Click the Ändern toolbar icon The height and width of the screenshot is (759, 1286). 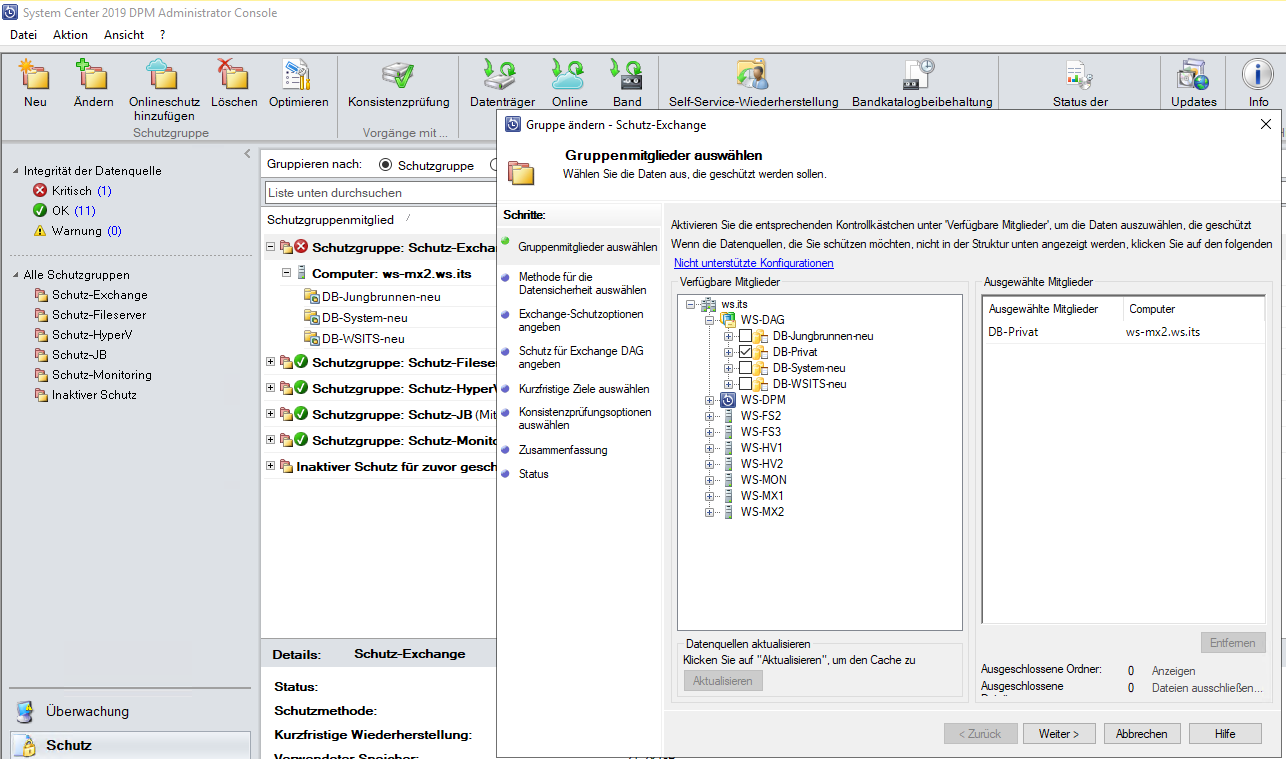point(93,74)
